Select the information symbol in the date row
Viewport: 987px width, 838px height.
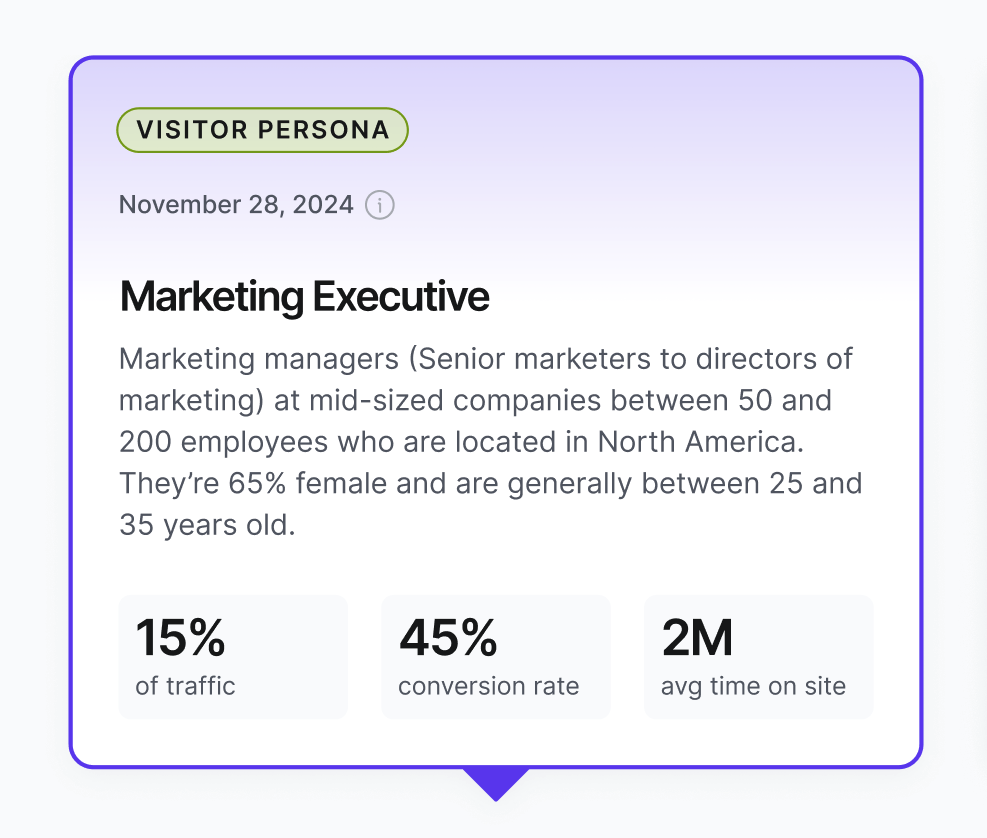(379, 205)
